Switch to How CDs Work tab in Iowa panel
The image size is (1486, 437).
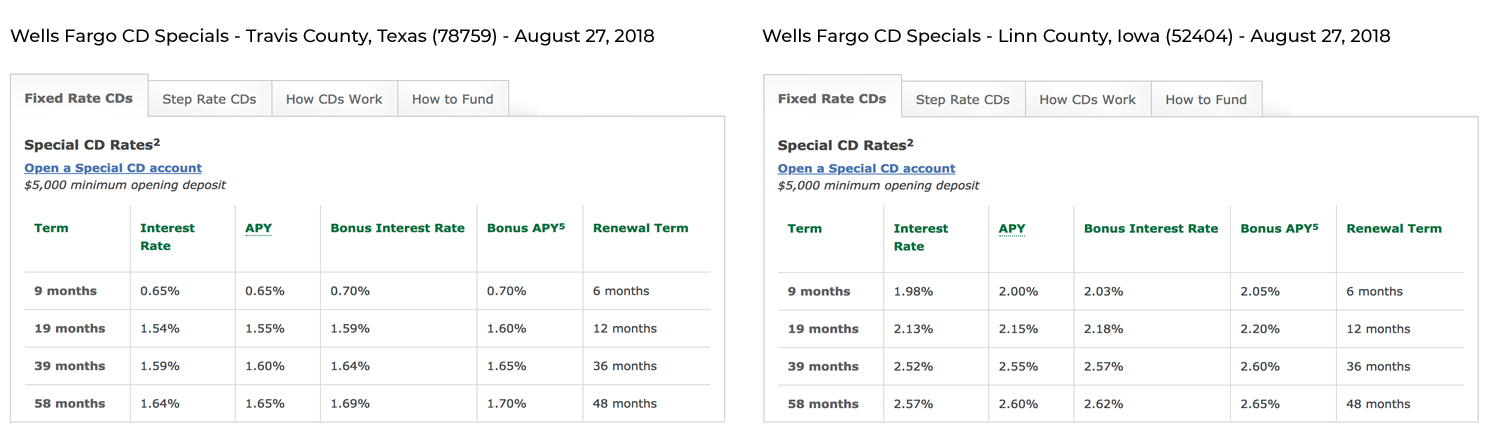point(1087,99)
